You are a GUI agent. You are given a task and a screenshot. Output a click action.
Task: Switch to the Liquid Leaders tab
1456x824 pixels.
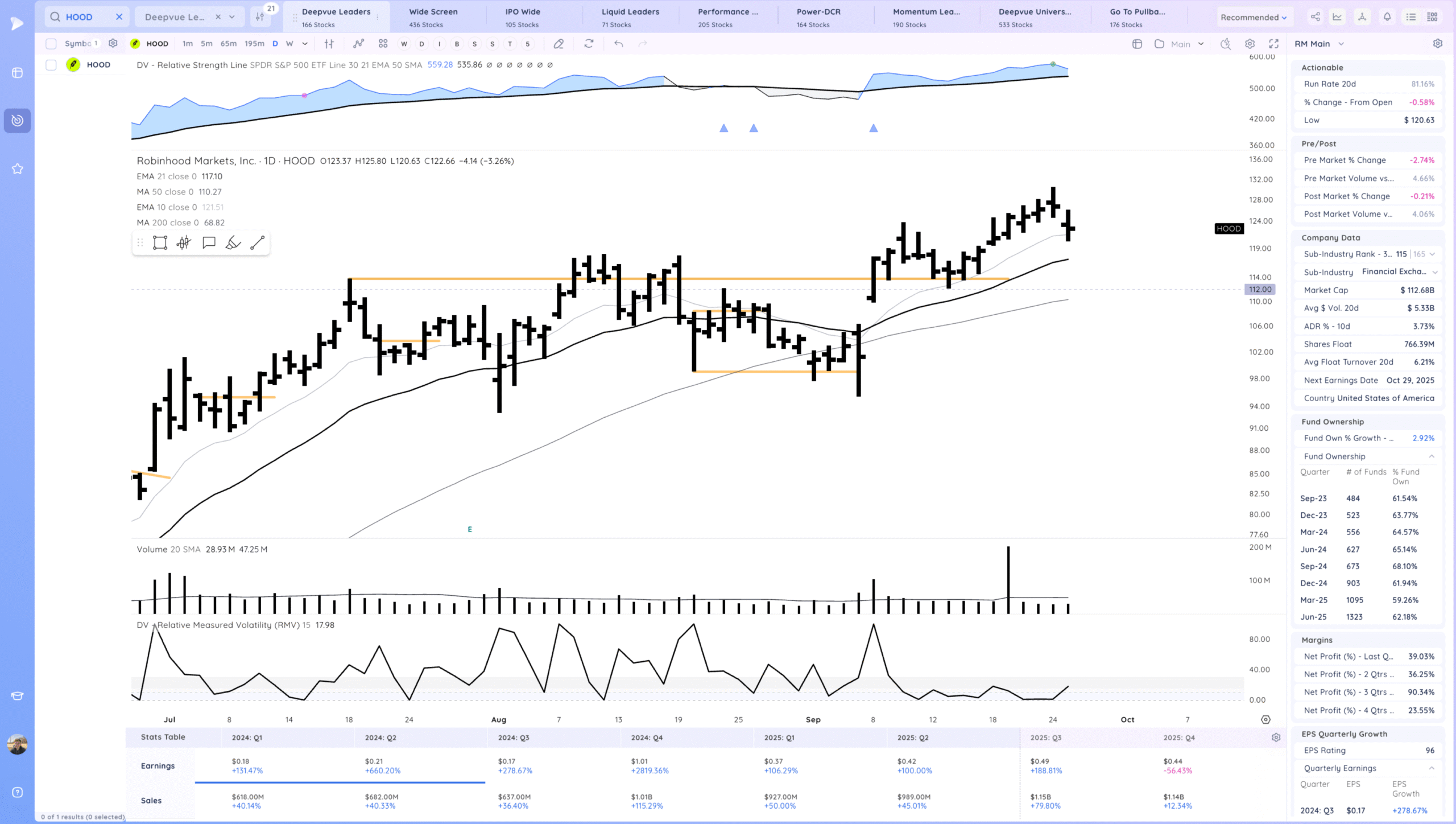630,17
